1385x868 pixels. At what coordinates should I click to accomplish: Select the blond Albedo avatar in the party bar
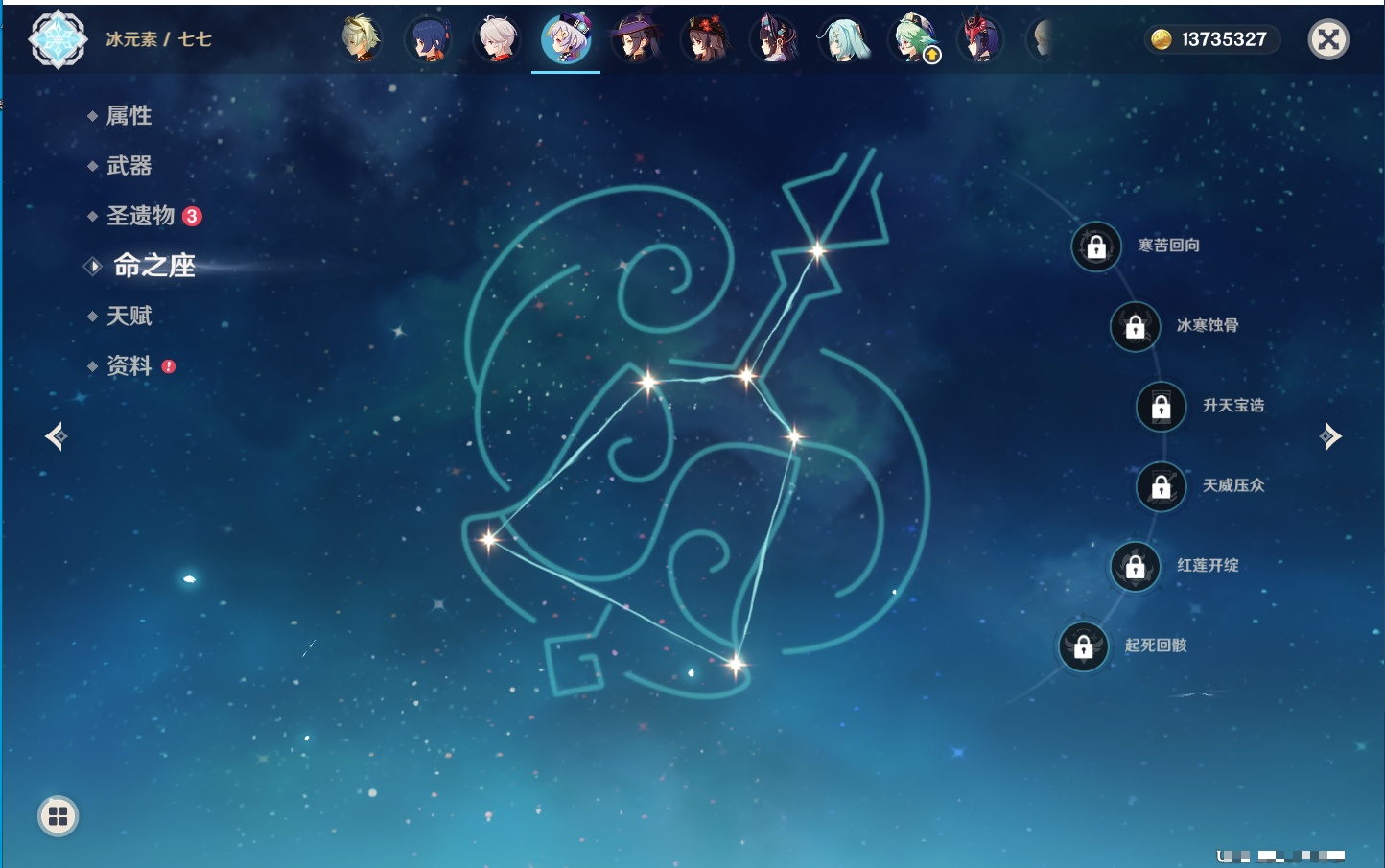coord(361,39)
